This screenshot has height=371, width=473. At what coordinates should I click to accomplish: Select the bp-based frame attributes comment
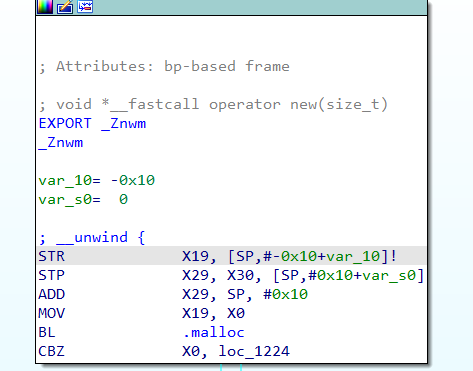pyautogui.click(x=164, y=66)
